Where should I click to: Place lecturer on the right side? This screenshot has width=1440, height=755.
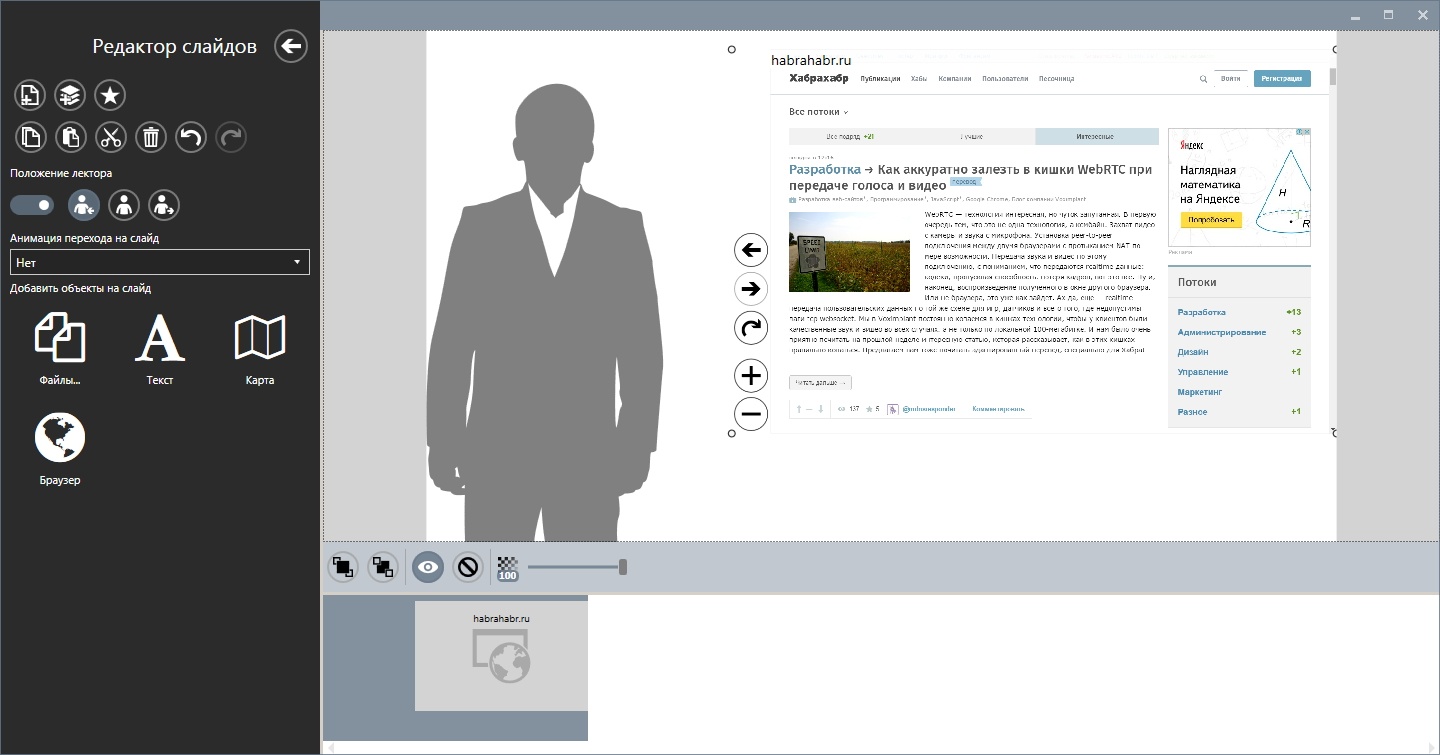click(x=164, y=205)
